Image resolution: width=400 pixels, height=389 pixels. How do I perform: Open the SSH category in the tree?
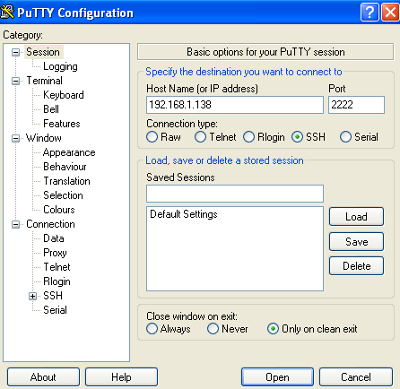point(53,296)
